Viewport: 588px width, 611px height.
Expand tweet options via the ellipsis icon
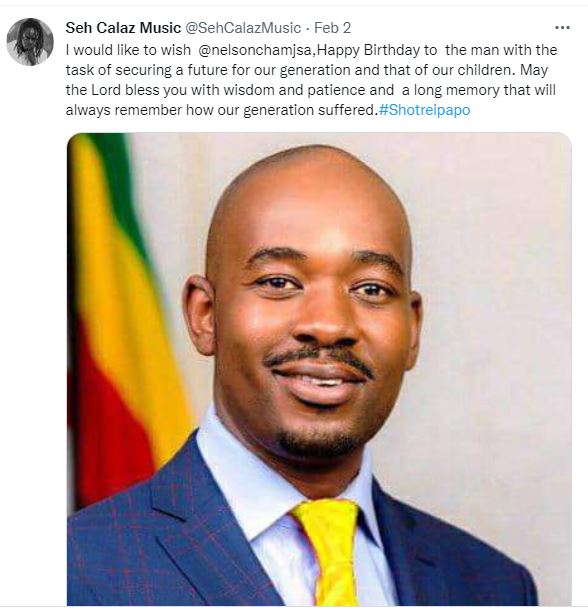(562, 28)
